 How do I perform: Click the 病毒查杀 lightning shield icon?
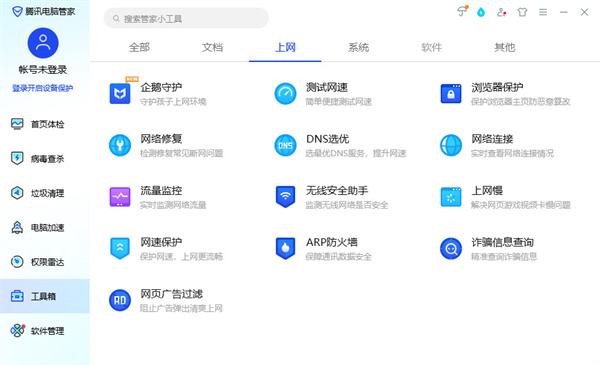[17, 158]
